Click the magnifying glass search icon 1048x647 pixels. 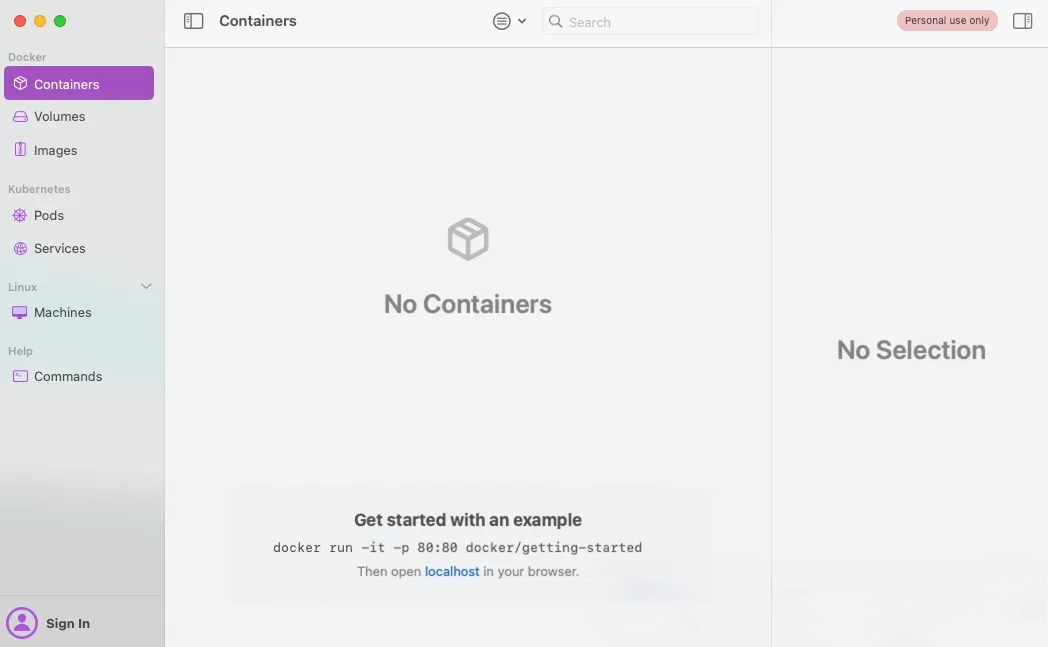[556, 22]
